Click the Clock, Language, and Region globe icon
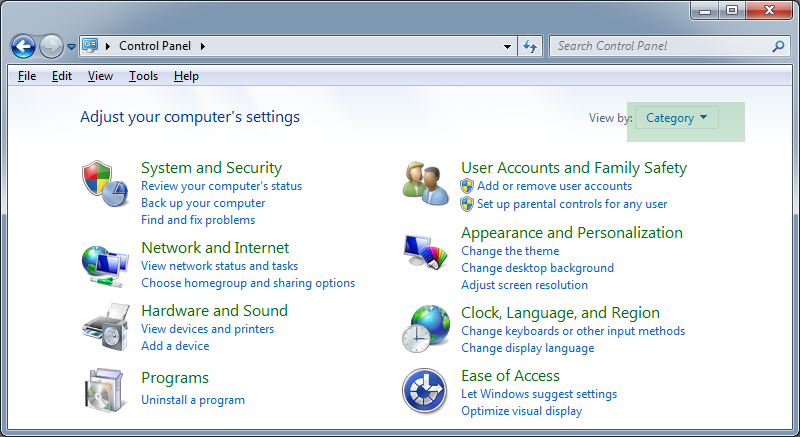This screenshot has height=437, width=800. (425, 328)
